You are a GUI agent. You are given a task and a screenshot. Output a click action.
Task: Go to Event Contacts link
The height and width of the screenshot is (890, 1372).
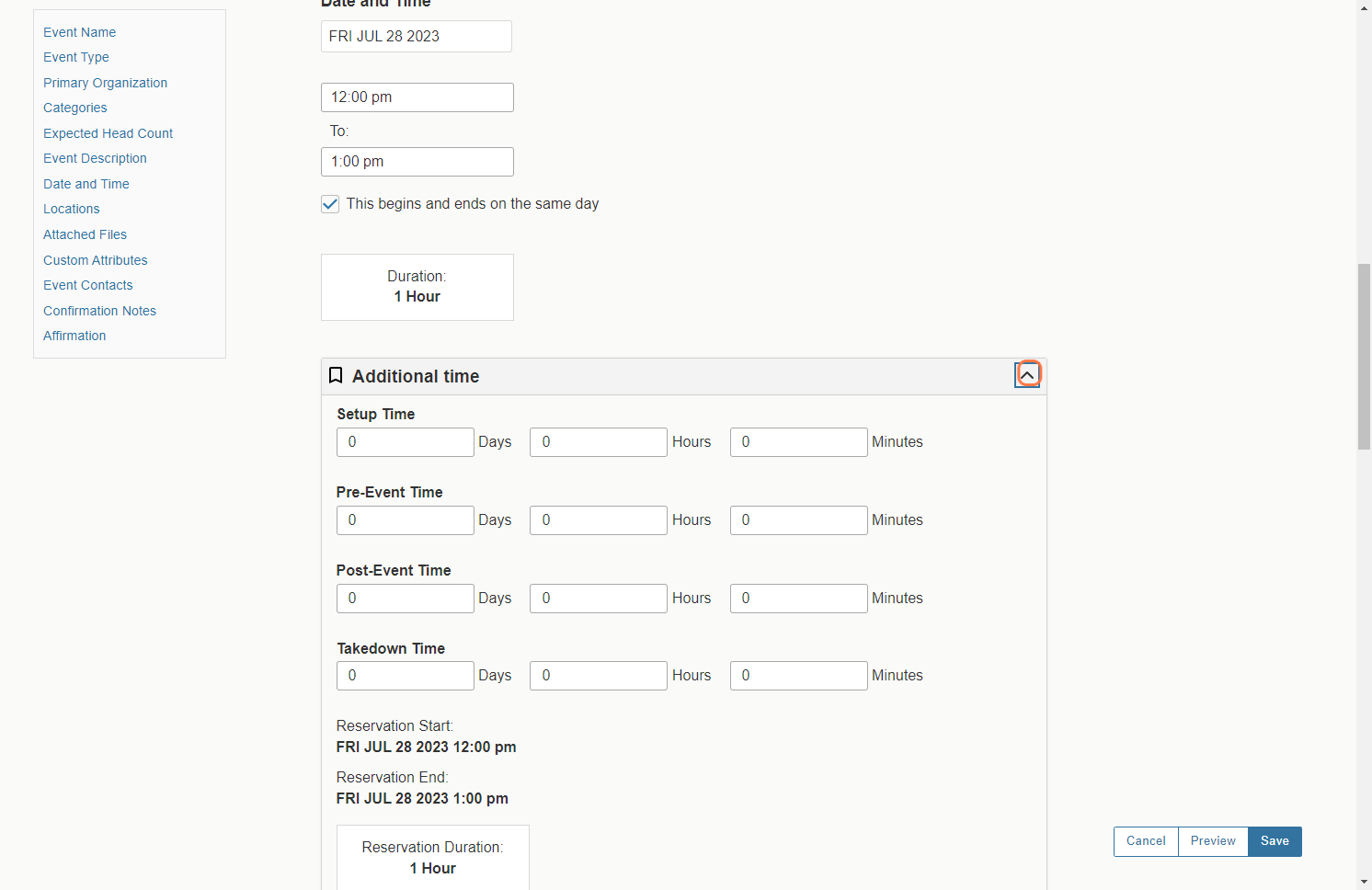[x=88, y=285]
